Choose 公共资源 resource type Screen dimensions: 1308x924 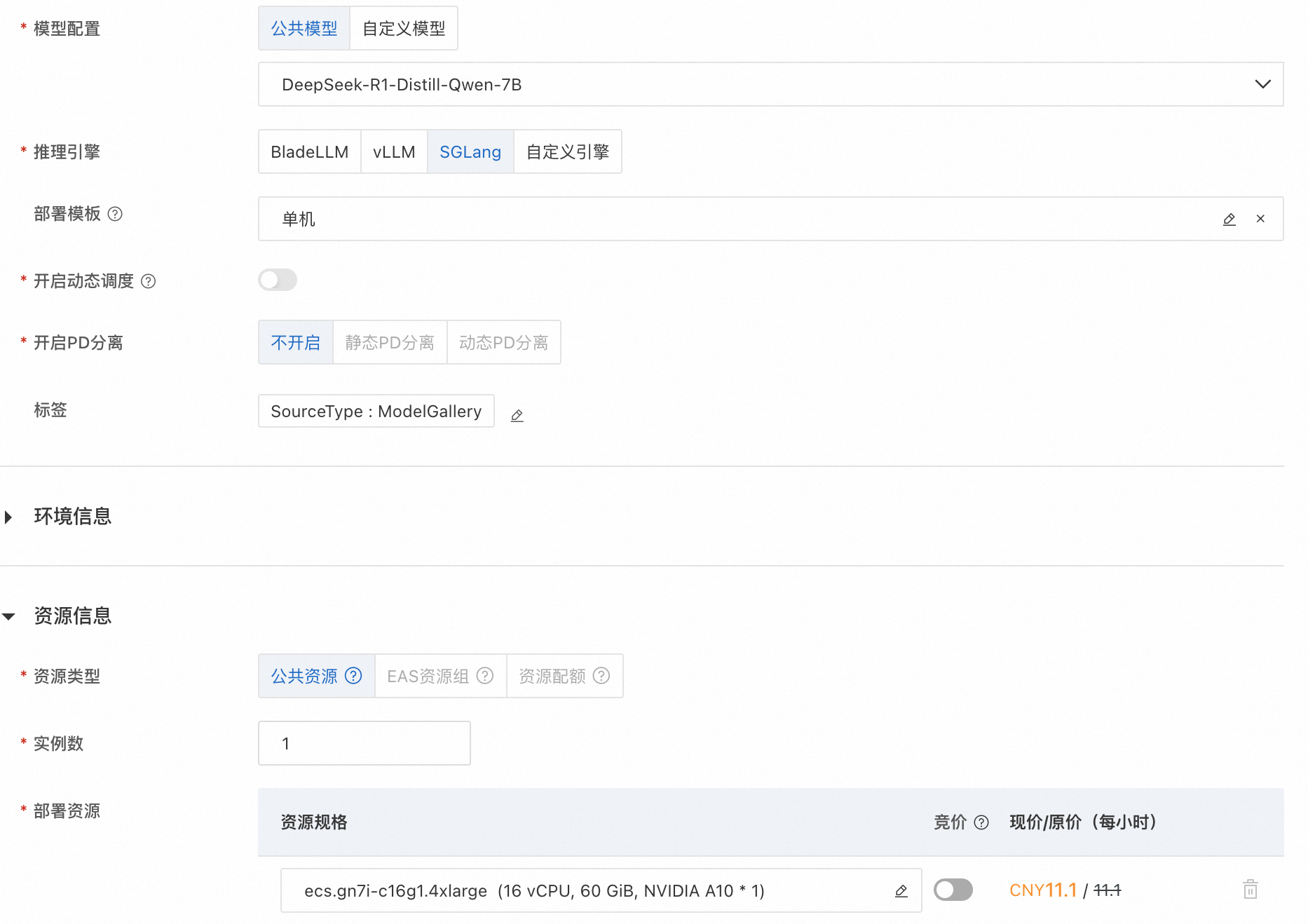tap(317, 676)
